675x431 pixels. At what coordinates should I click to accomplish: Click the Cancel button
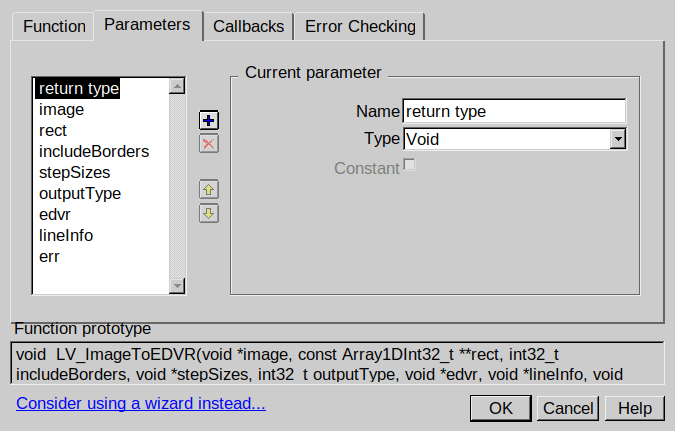[568, 408]
